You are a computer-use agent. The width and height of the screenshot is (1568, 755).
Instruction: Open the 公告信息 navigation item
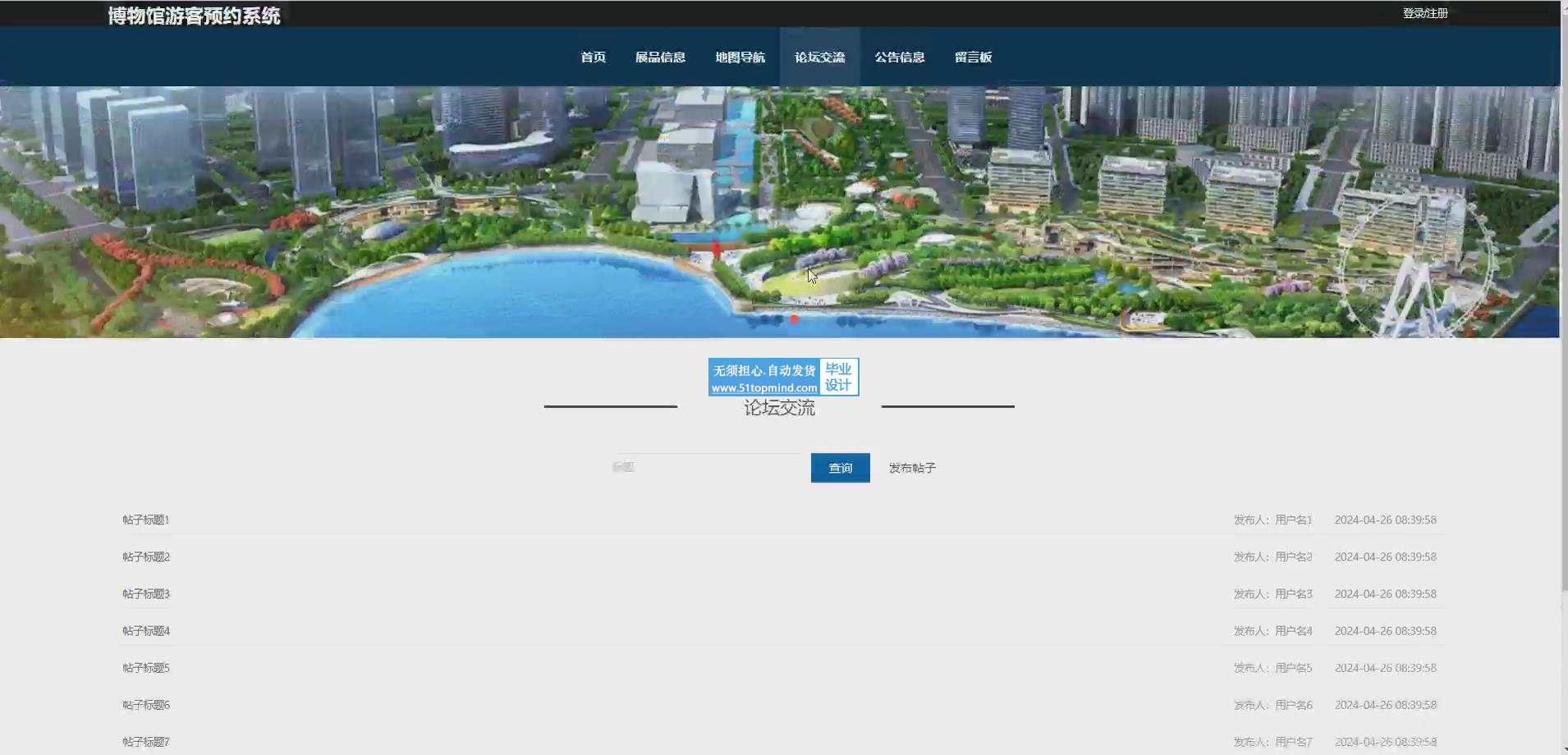[x=899, y=57]
